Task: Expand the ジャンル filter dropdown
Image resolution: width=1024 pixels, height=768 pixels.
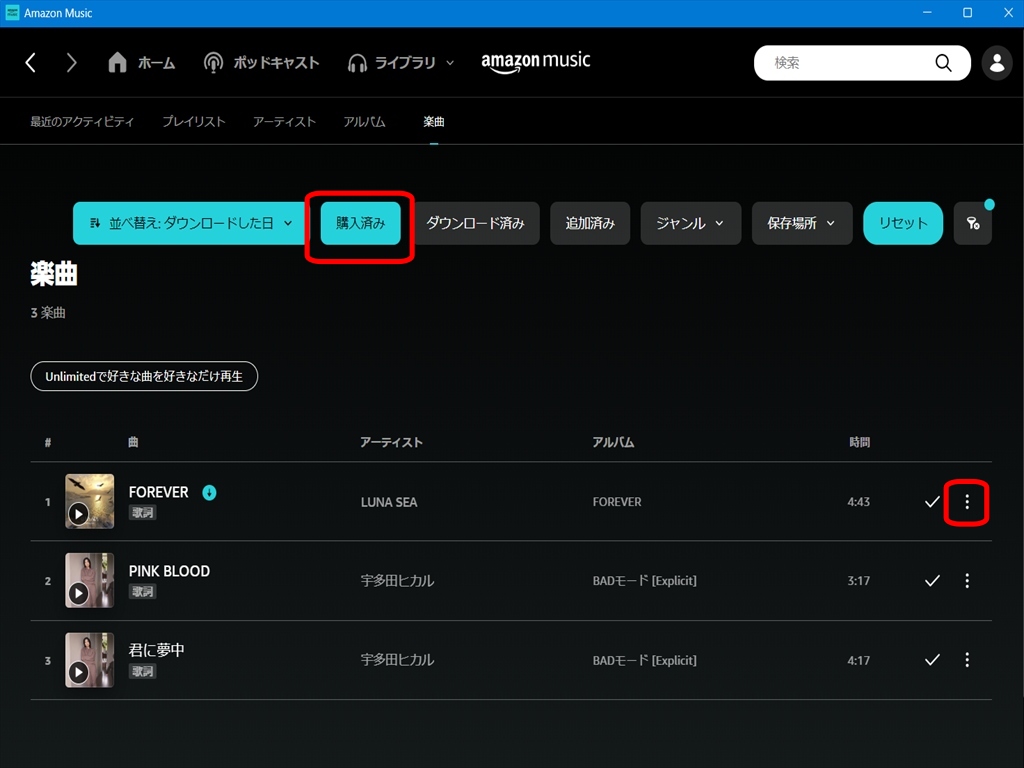Action: point(690,223)
